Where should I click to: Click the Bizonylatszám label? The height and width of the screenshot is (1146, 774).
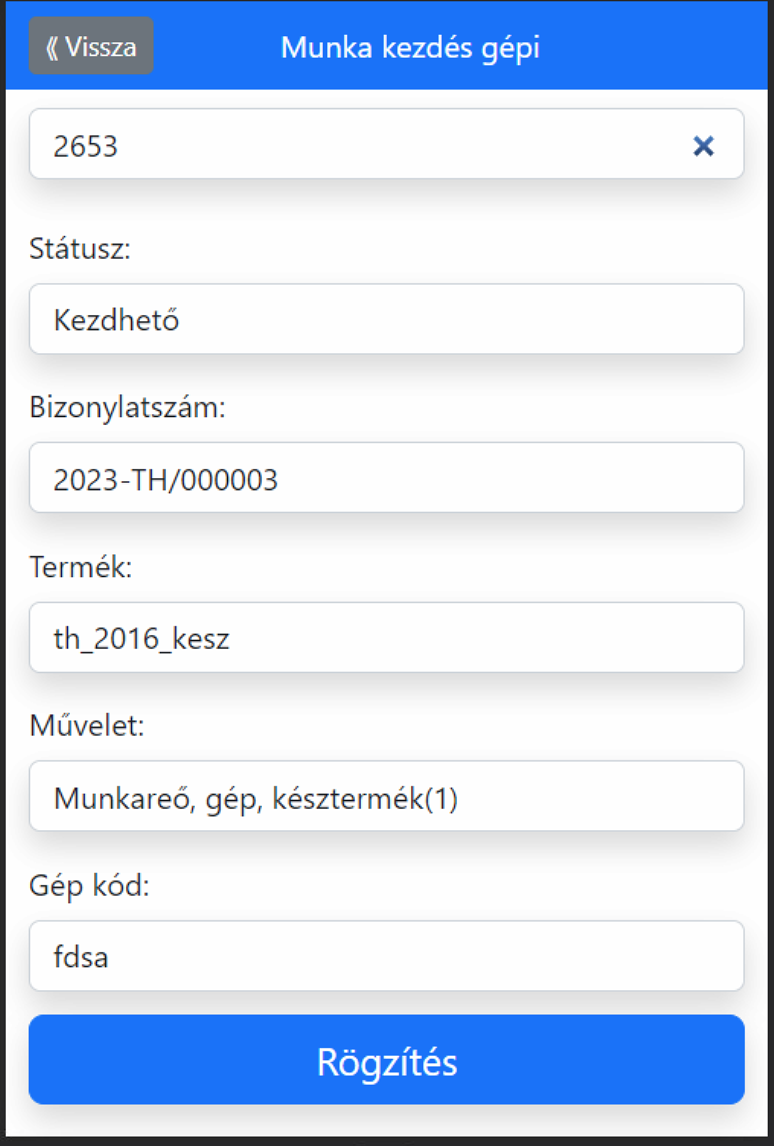point(128,408)
